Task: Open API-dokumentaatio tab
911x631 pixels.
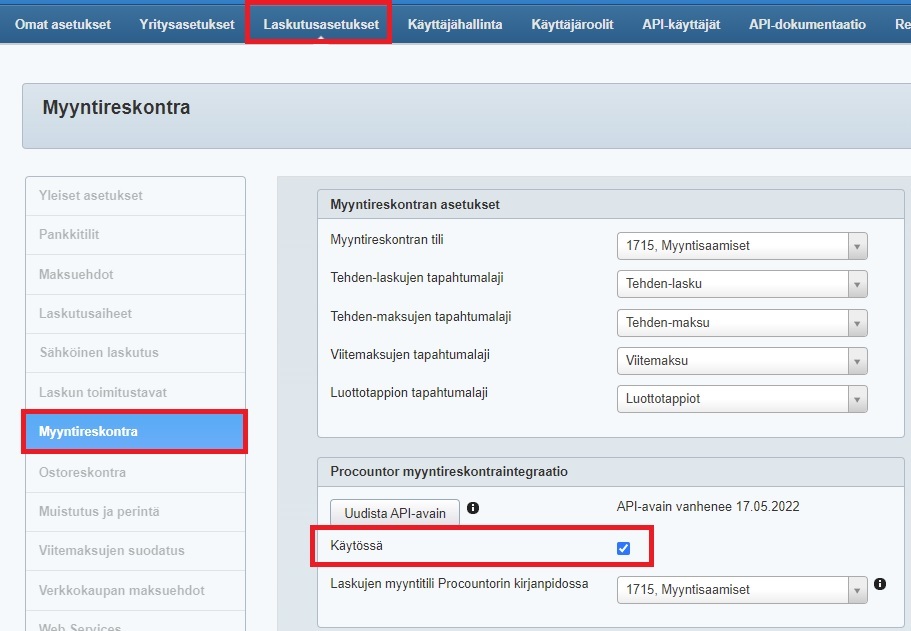Action: pos(807,24)
